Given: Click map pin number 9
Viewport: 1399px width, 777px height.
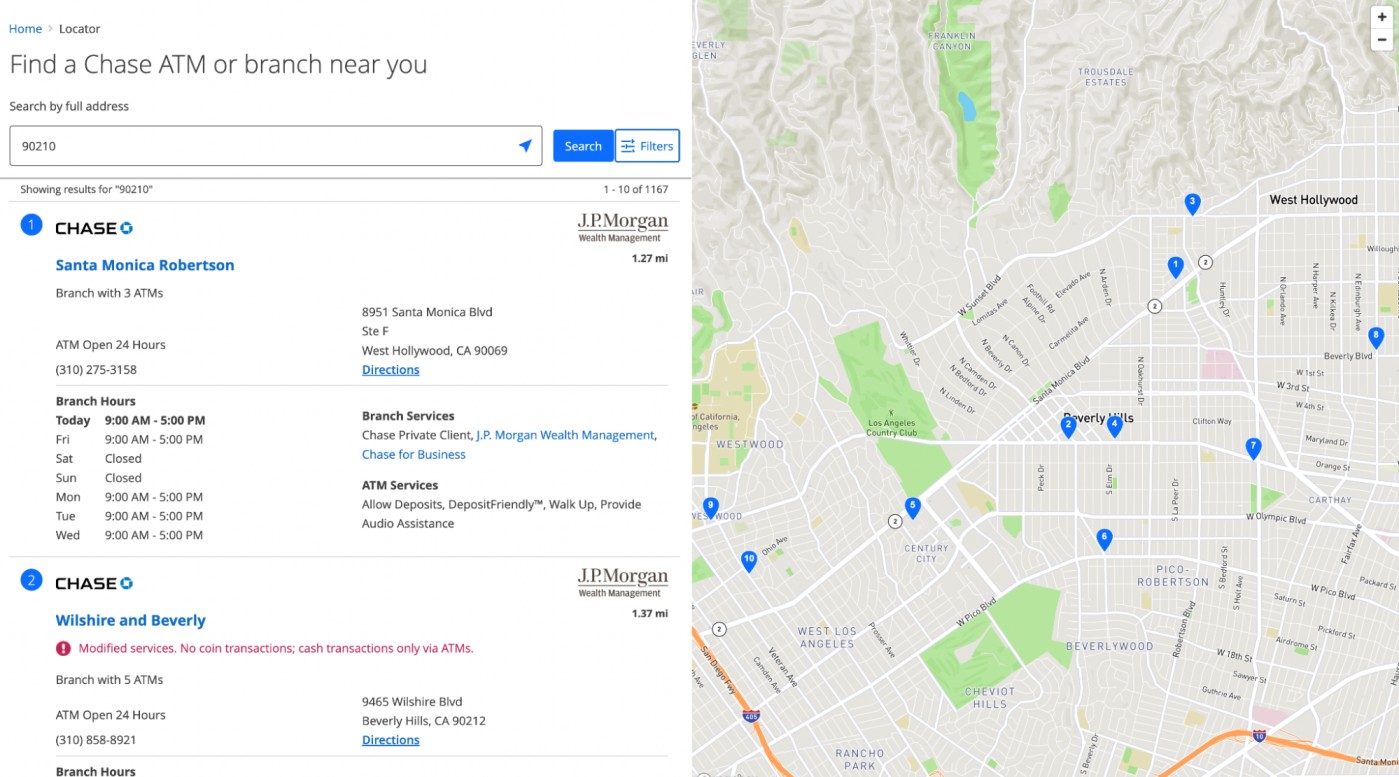Looking at the screenshot, I should (x=711, y=508).
